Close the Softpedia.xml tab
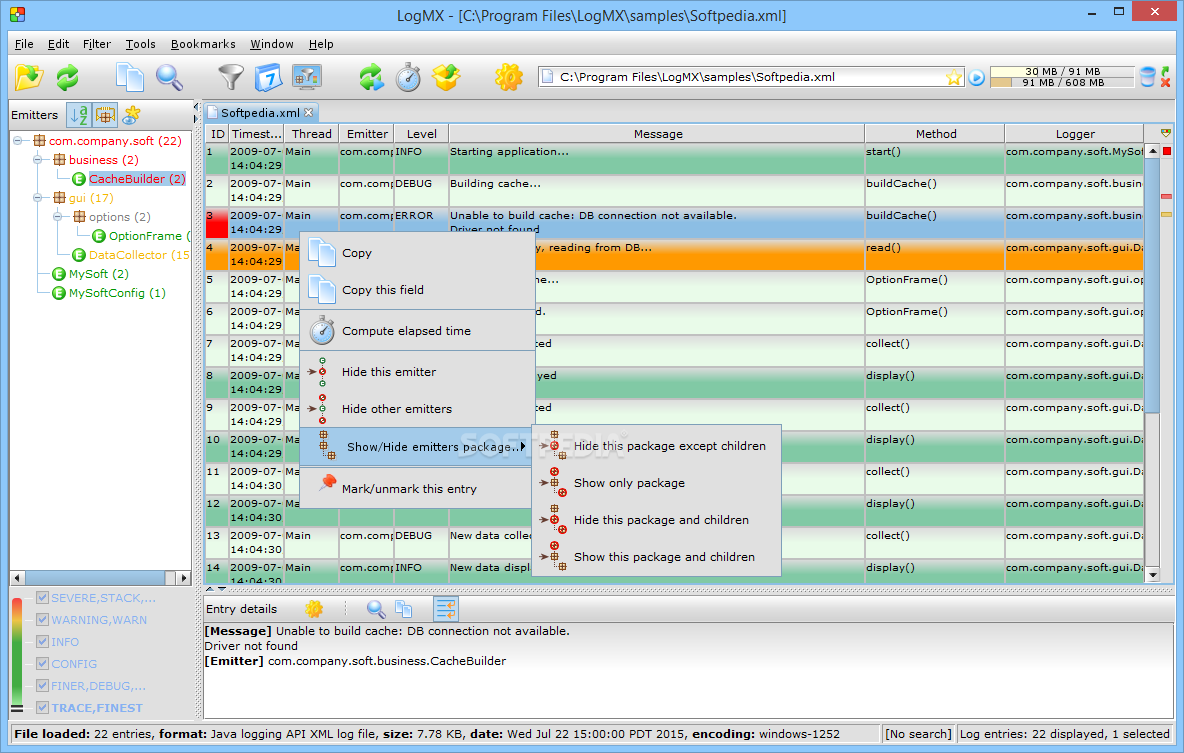The height and width of the screenshot is (753, 1184). point(308,113)
